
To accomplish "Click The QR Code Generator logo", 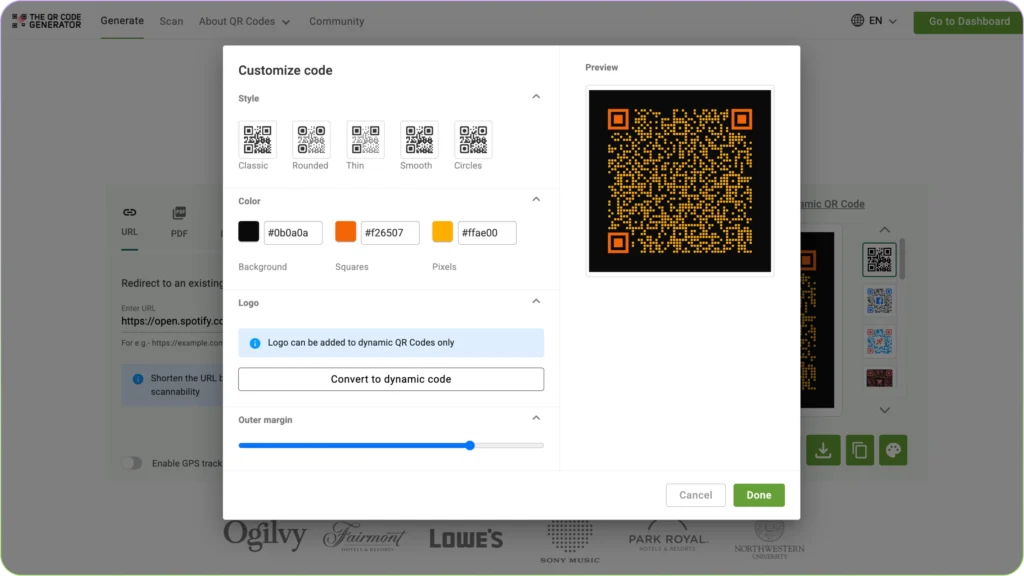I will 46,20.
